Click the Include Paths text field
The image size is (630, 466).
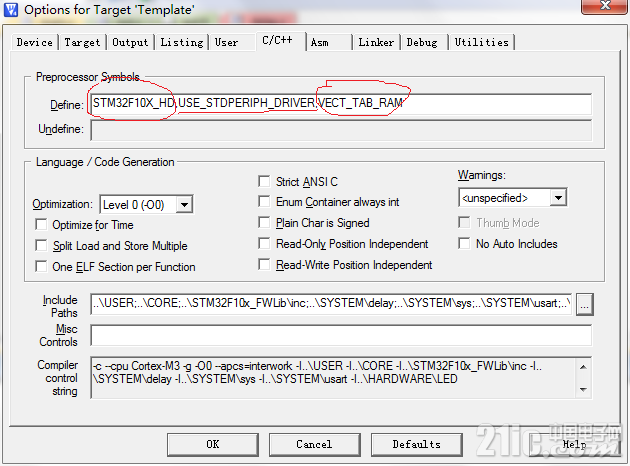click(x=331, y=304)
